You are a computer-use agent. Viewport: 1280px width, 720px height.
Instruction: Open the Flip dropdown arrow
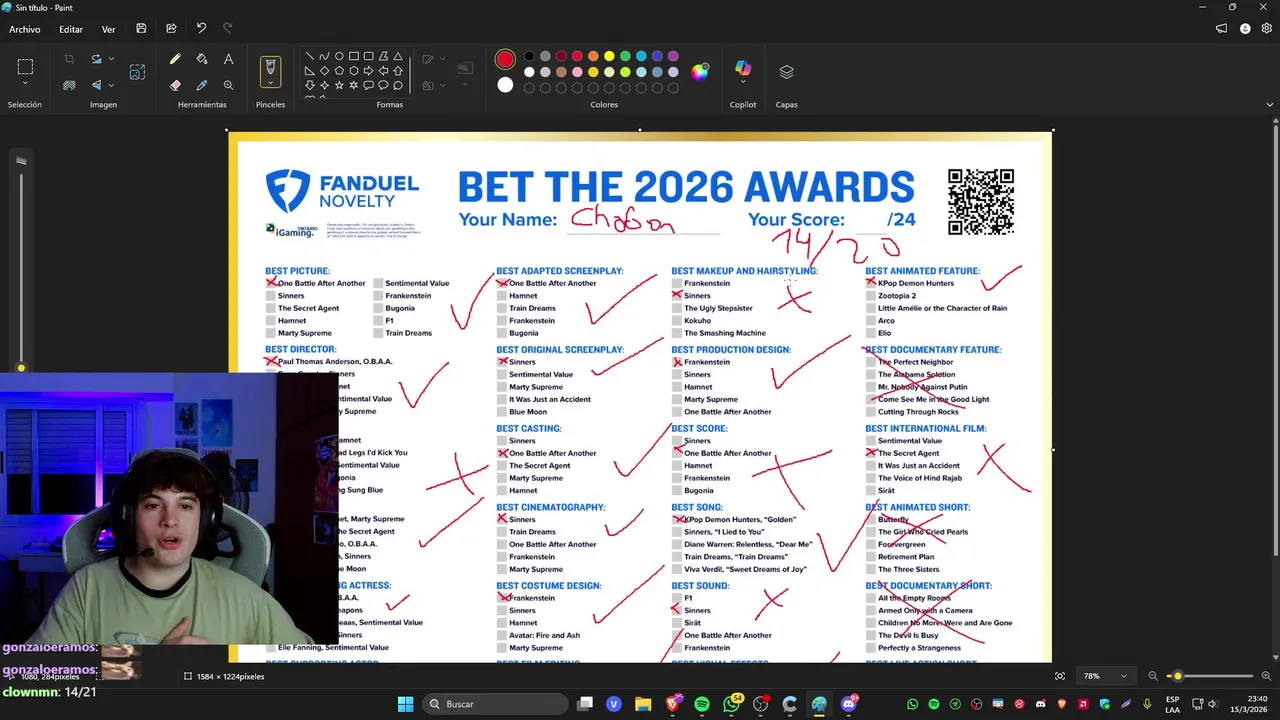(x=111, y=86)
